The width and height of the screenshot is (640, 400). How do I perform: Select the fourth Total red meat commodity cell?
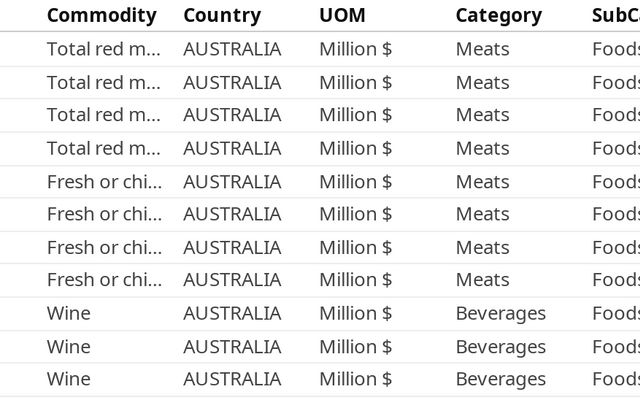click(104, 149)
